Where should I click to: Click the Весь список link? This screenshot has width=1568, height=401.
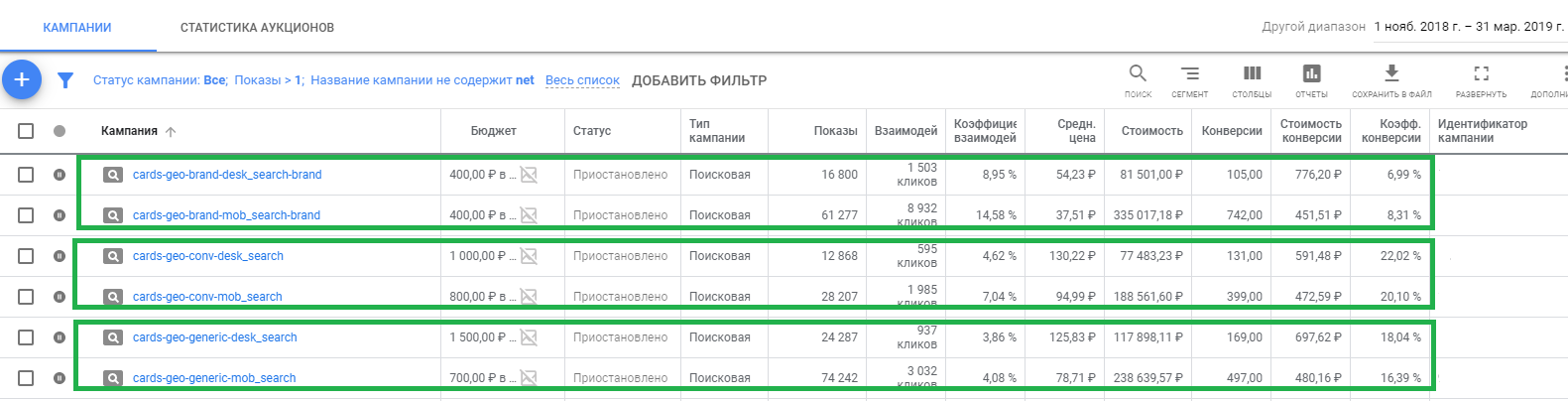(x=582, y=80)
